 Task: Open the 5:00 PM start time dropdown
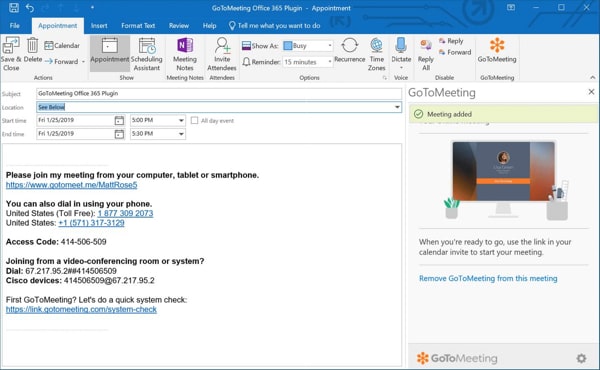tap(181, 121)
